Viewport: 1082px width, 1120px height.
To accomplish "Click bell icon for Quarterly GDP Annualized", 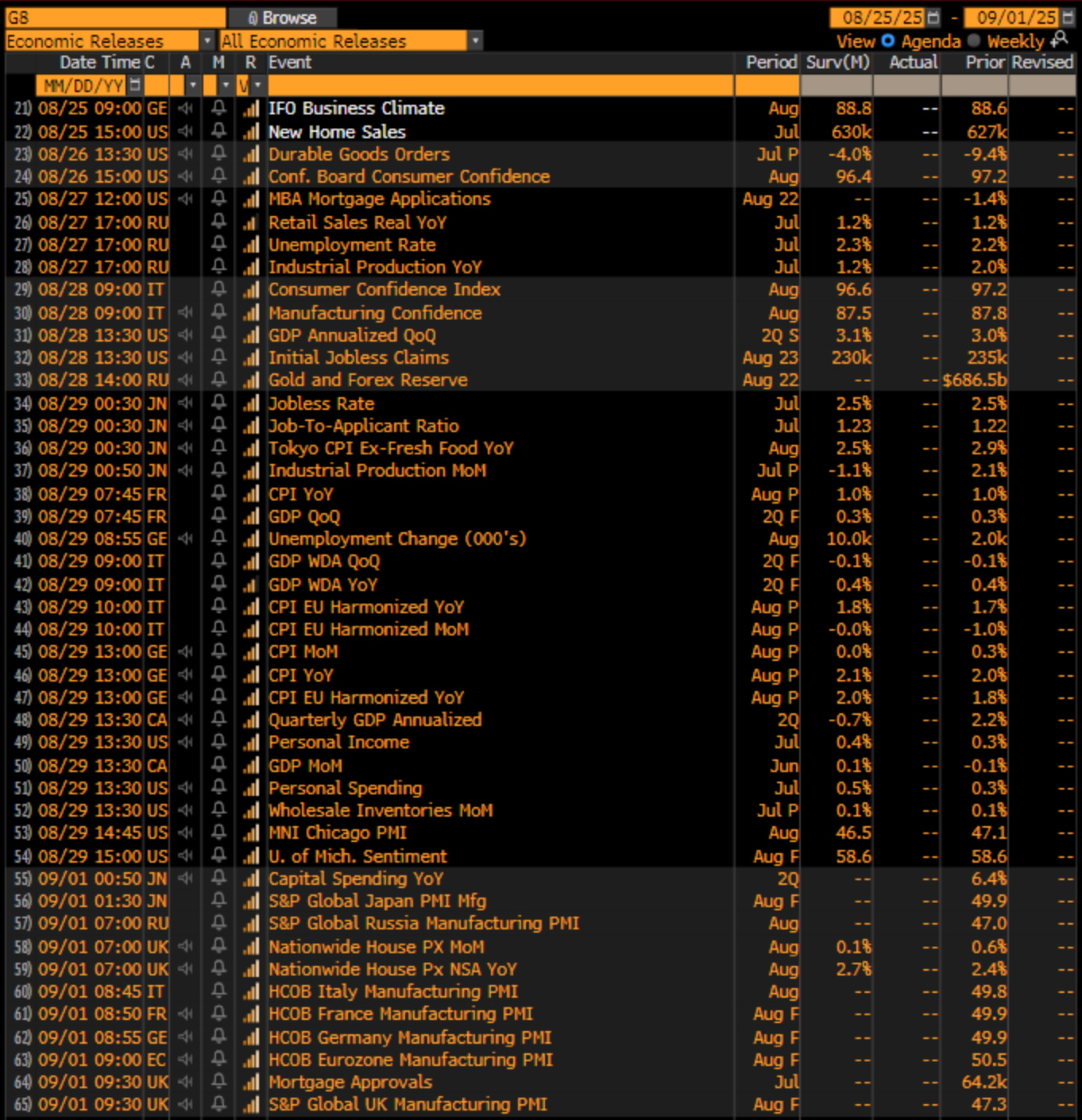I will coord(218,720).
